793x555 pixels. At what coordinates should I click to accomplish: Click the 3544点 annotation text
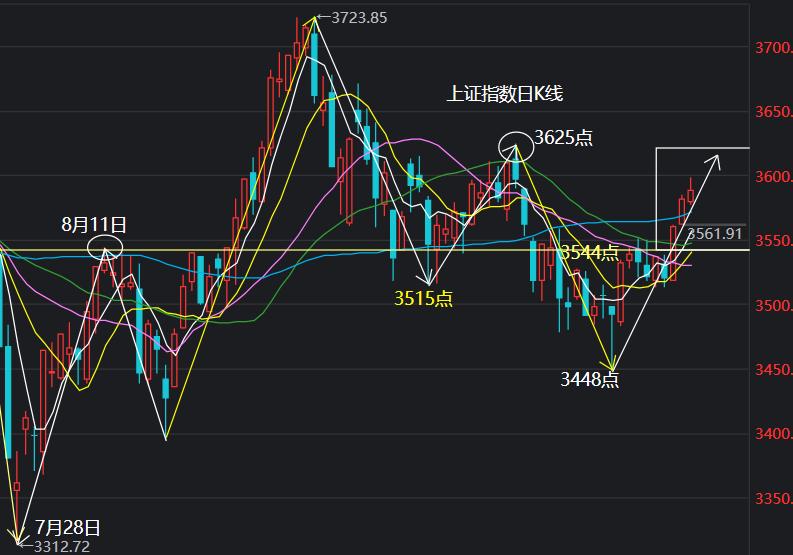click(x=590, y=252)
